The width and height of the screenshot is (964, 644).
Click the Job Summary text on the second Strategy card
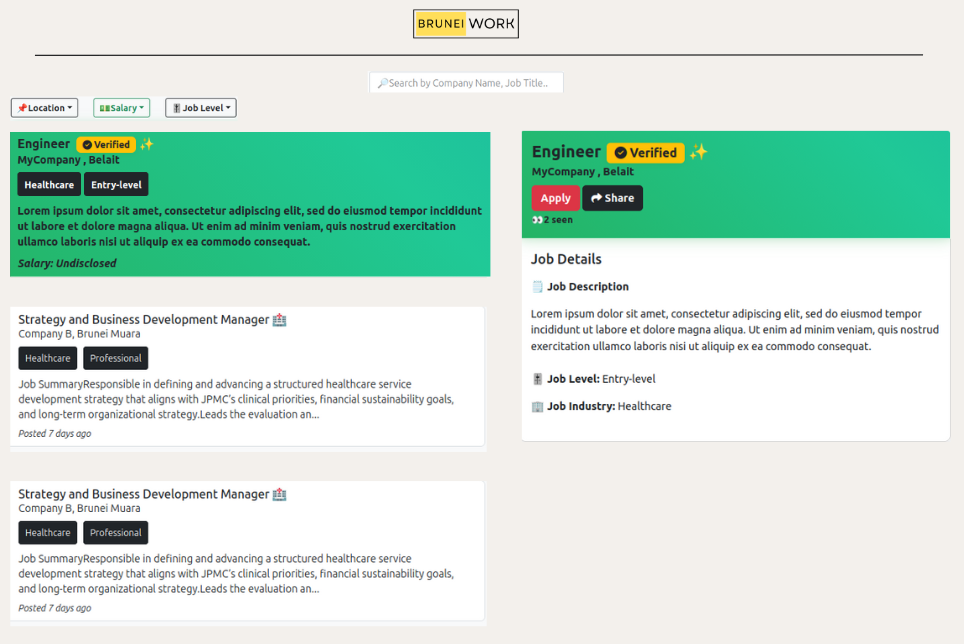[x=236, y=574]
